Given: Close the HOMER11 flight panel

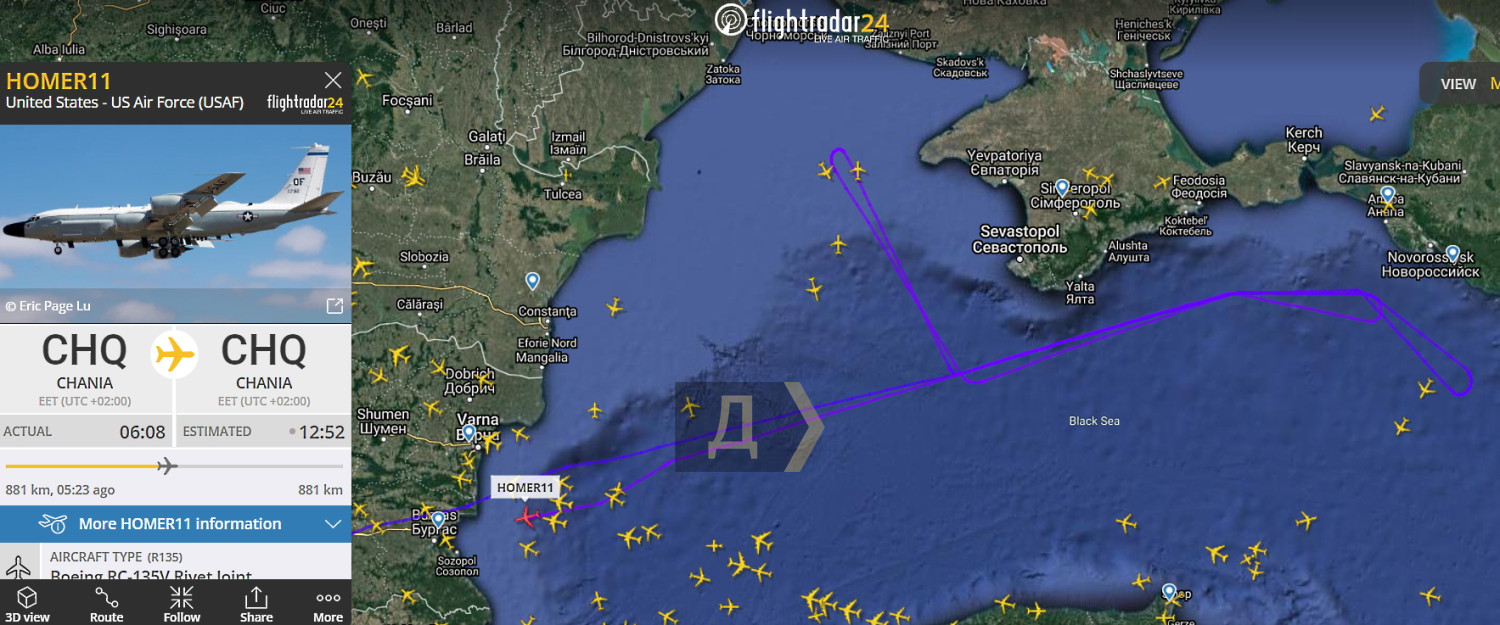Looking at the screenshot, I should pyautogui.click(x=333, y=80).
